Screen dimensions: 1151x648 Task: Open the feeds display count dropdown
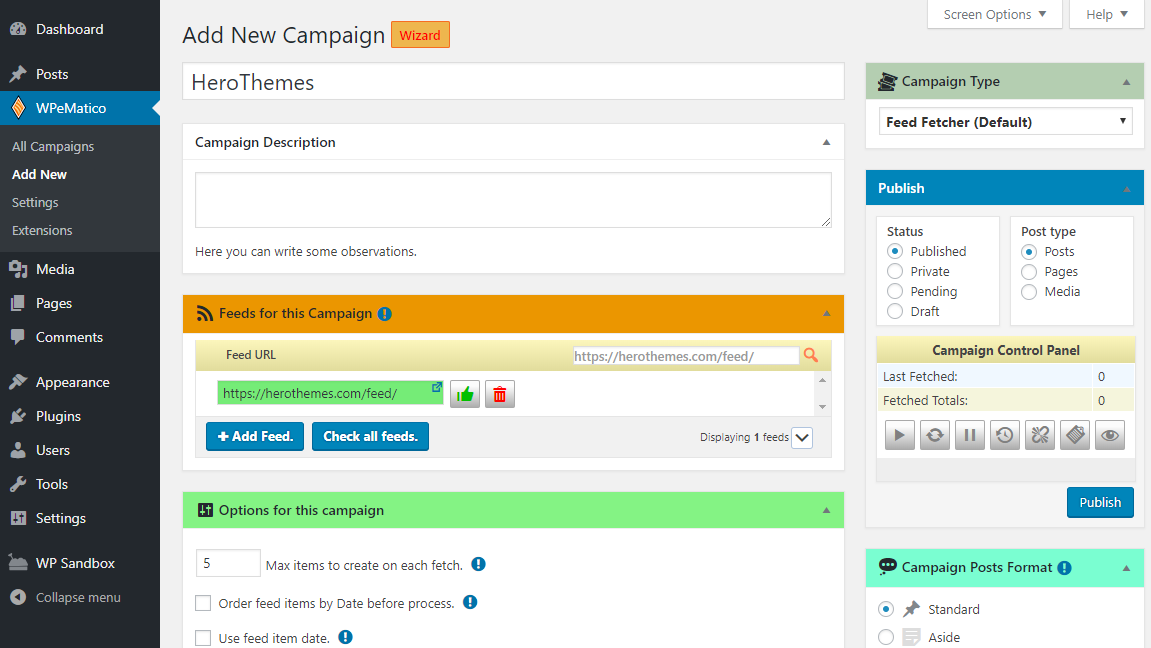(801, 437)
